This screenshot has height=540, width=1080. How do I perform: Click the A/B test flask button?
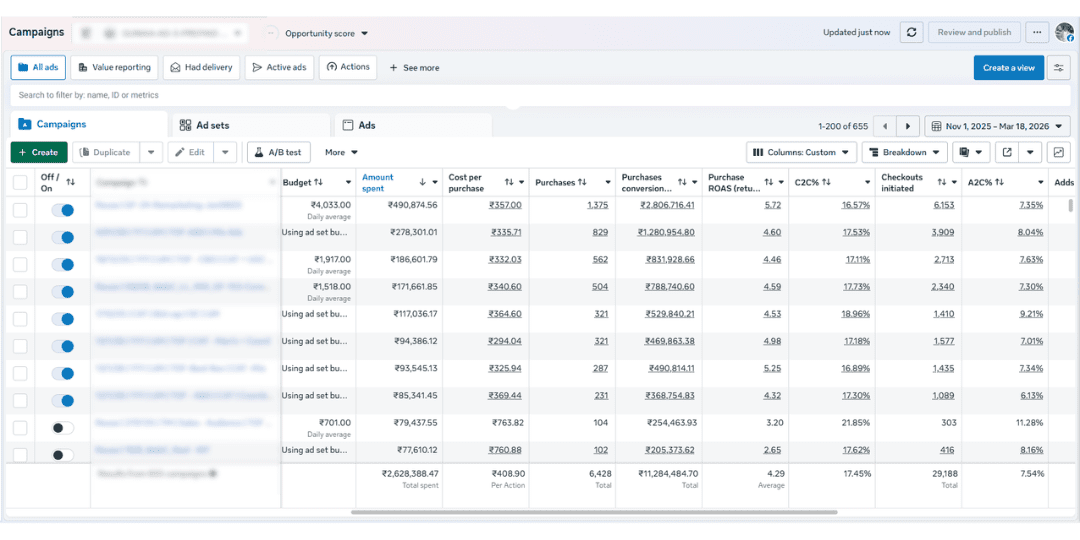point(278,152)
